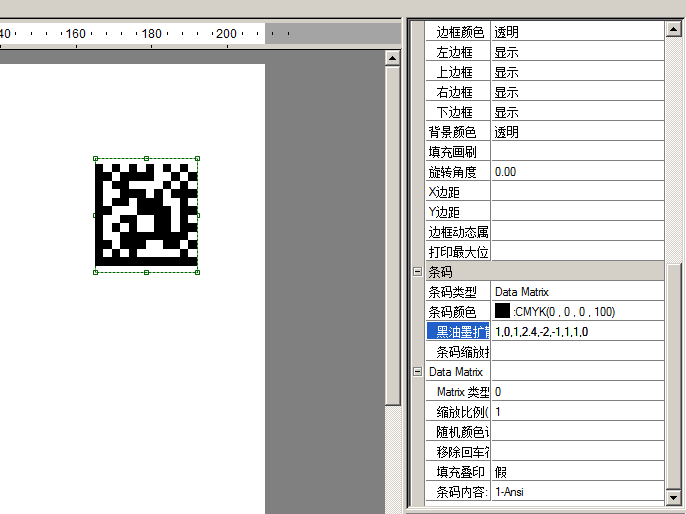Screen dimensions: 686x514
Task: Click the empty 填充画刷 value cell
Action: (x=578, y=152)
